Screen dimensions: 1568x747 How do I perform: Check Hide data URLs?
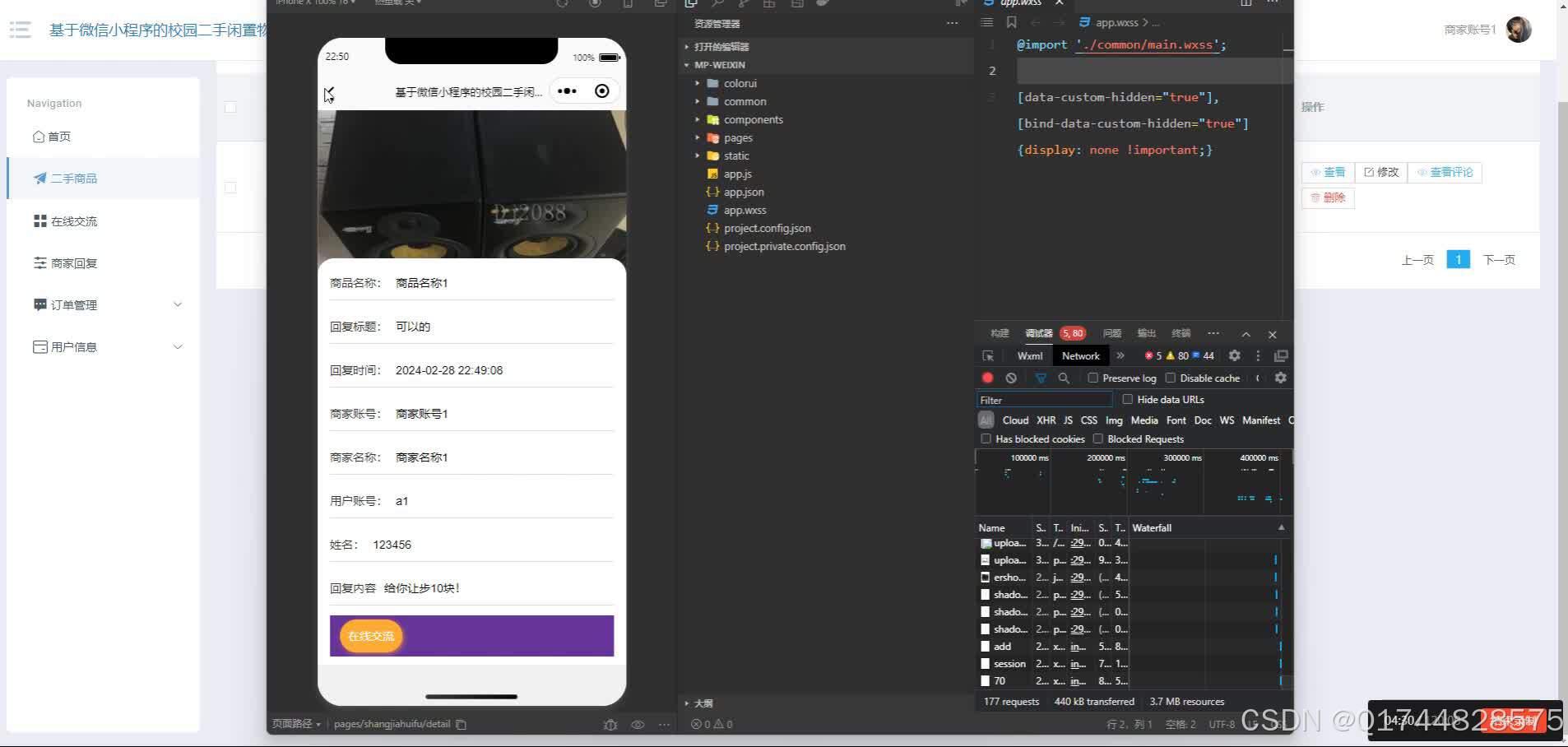point(1128,399)
